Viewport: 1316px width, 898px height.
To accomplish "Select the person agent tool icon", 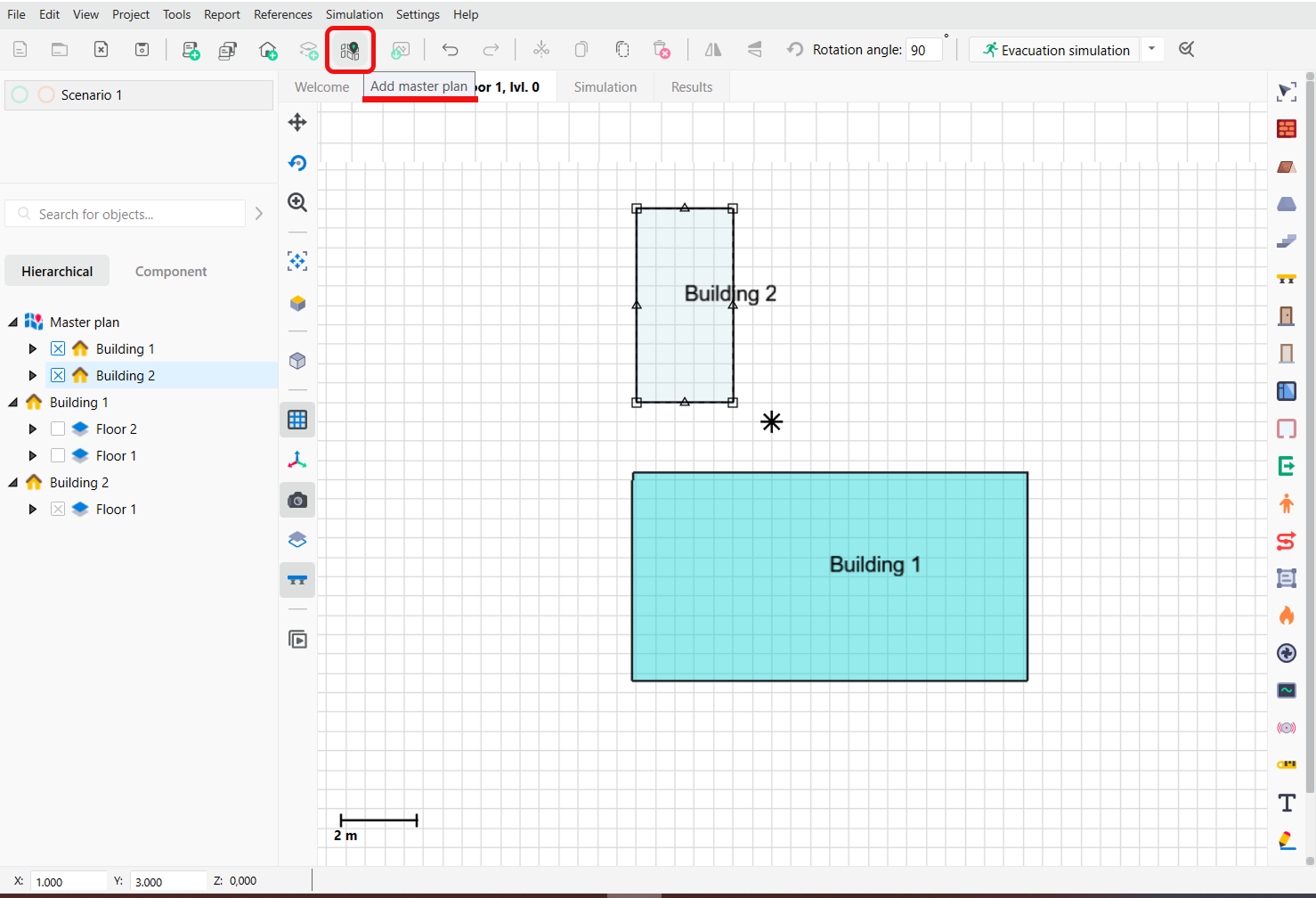I will (x=1287, y=503).
